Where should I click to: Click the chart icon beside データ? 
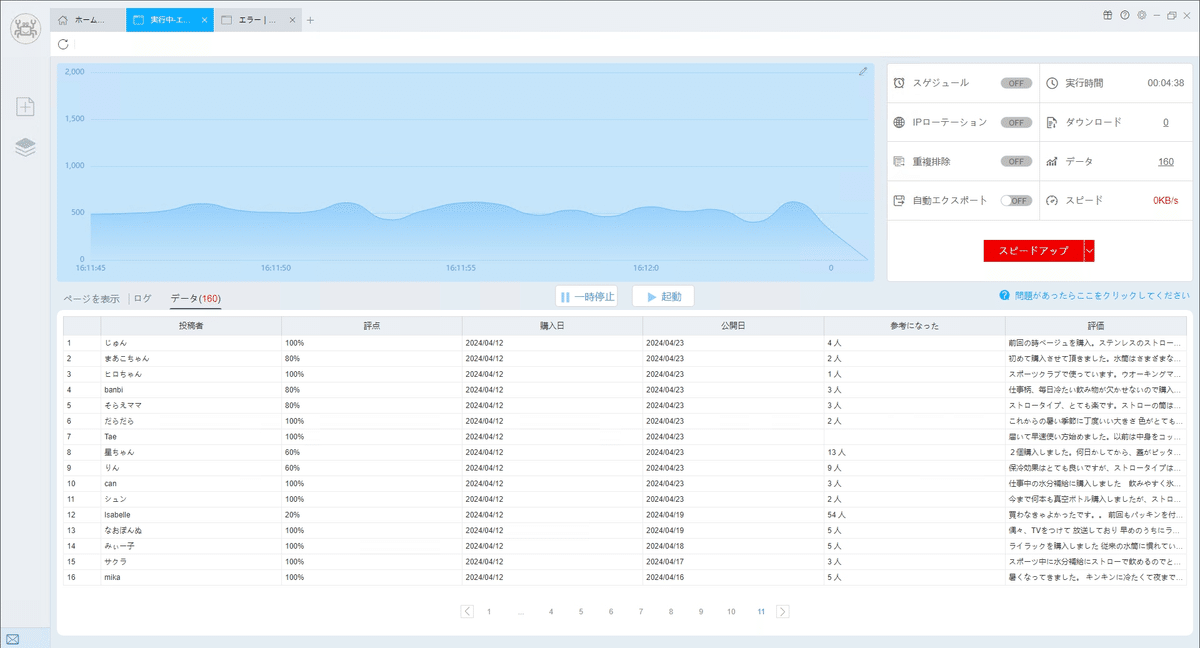point(1051,161)
